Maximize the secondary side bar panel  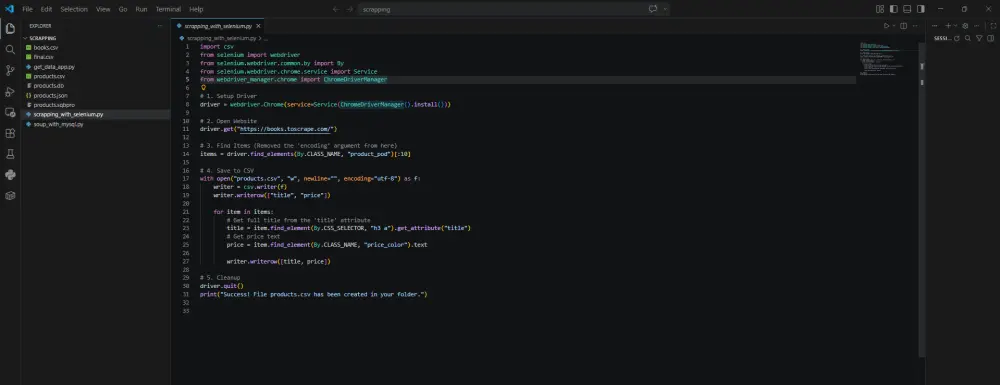pyautogui.click(x=993, y=26)
